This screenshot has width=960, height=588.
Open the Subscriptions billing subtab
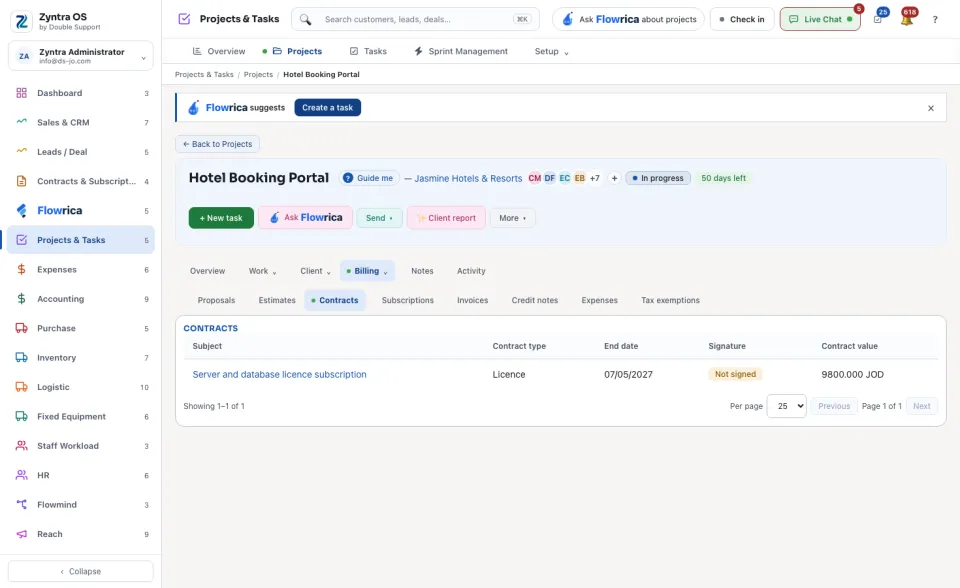(x=408, y=300)
